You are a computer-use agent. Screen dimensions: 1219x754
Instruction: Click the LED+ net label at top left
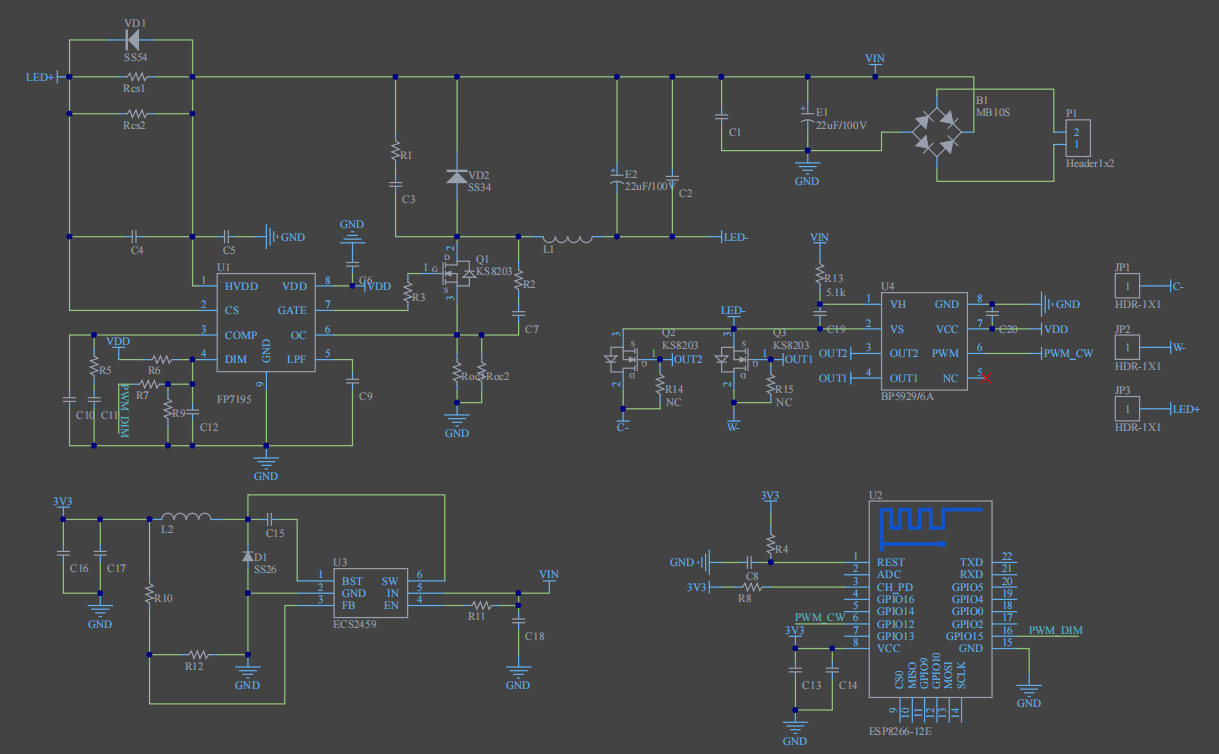[x=41, y=77]
